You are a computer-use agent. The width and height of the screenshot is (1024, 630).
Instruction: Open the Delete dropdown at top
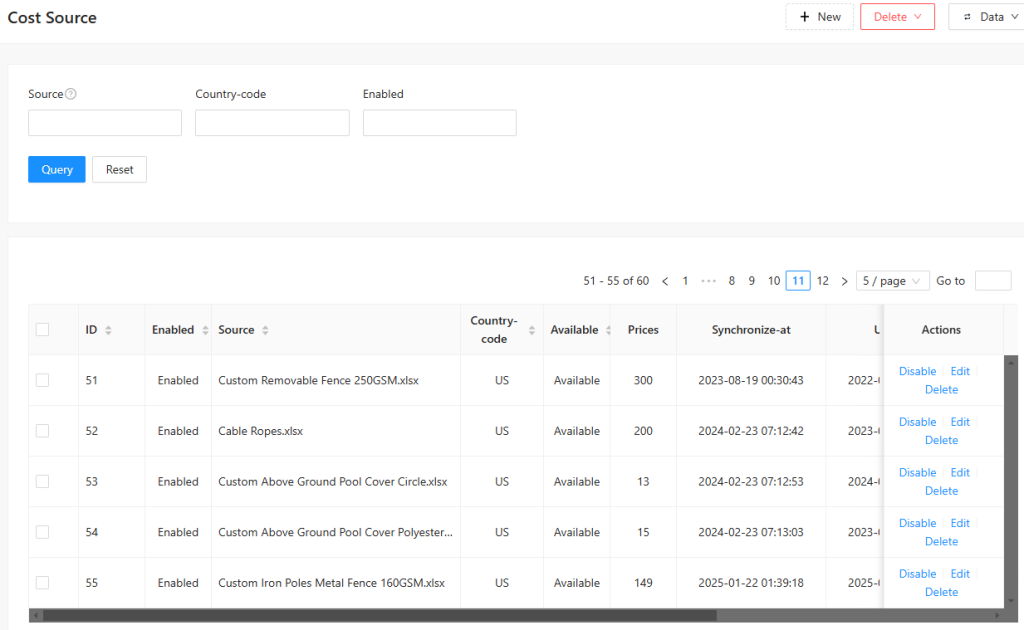(897, 17)
